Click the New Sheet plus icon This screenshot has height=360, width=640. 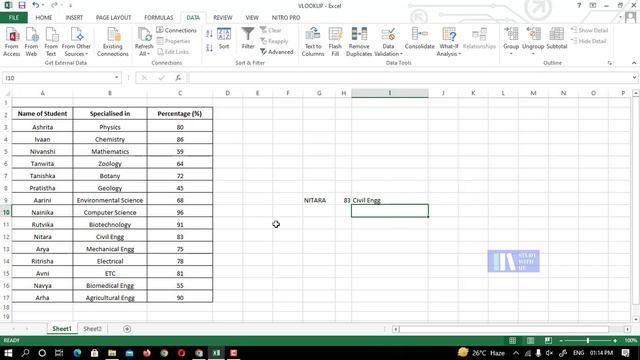(127, 329)
